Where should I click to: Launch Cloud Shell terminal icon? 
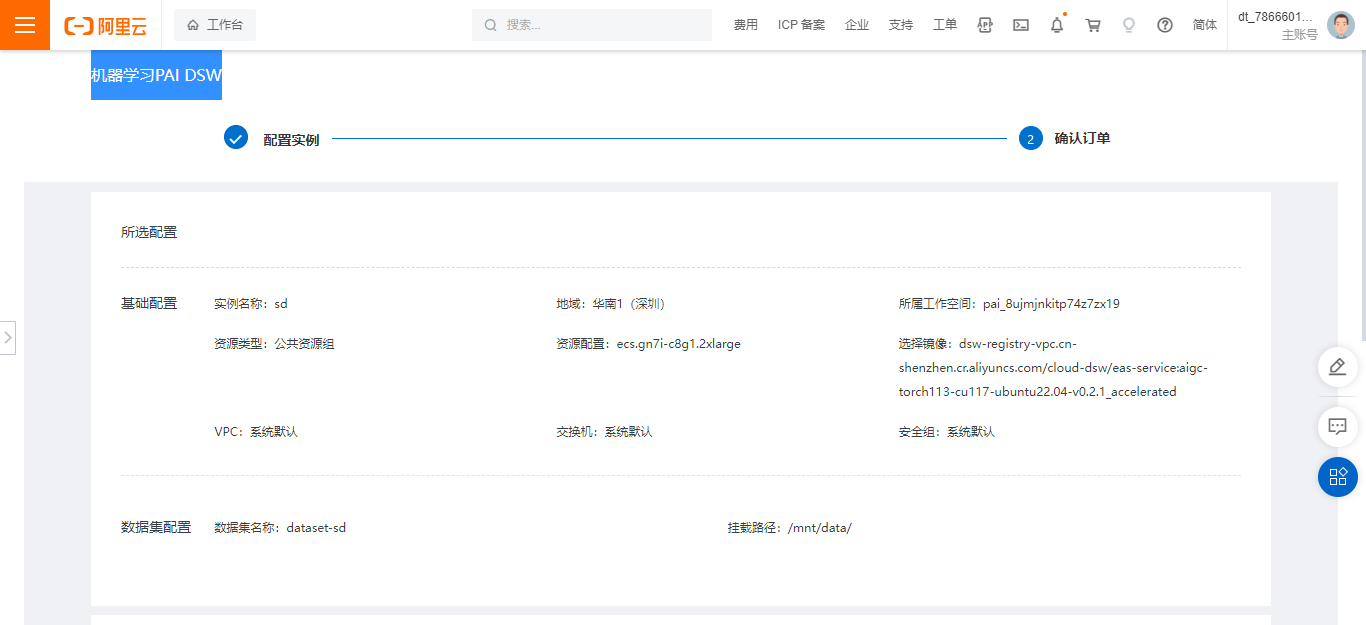coord(1021,25)
